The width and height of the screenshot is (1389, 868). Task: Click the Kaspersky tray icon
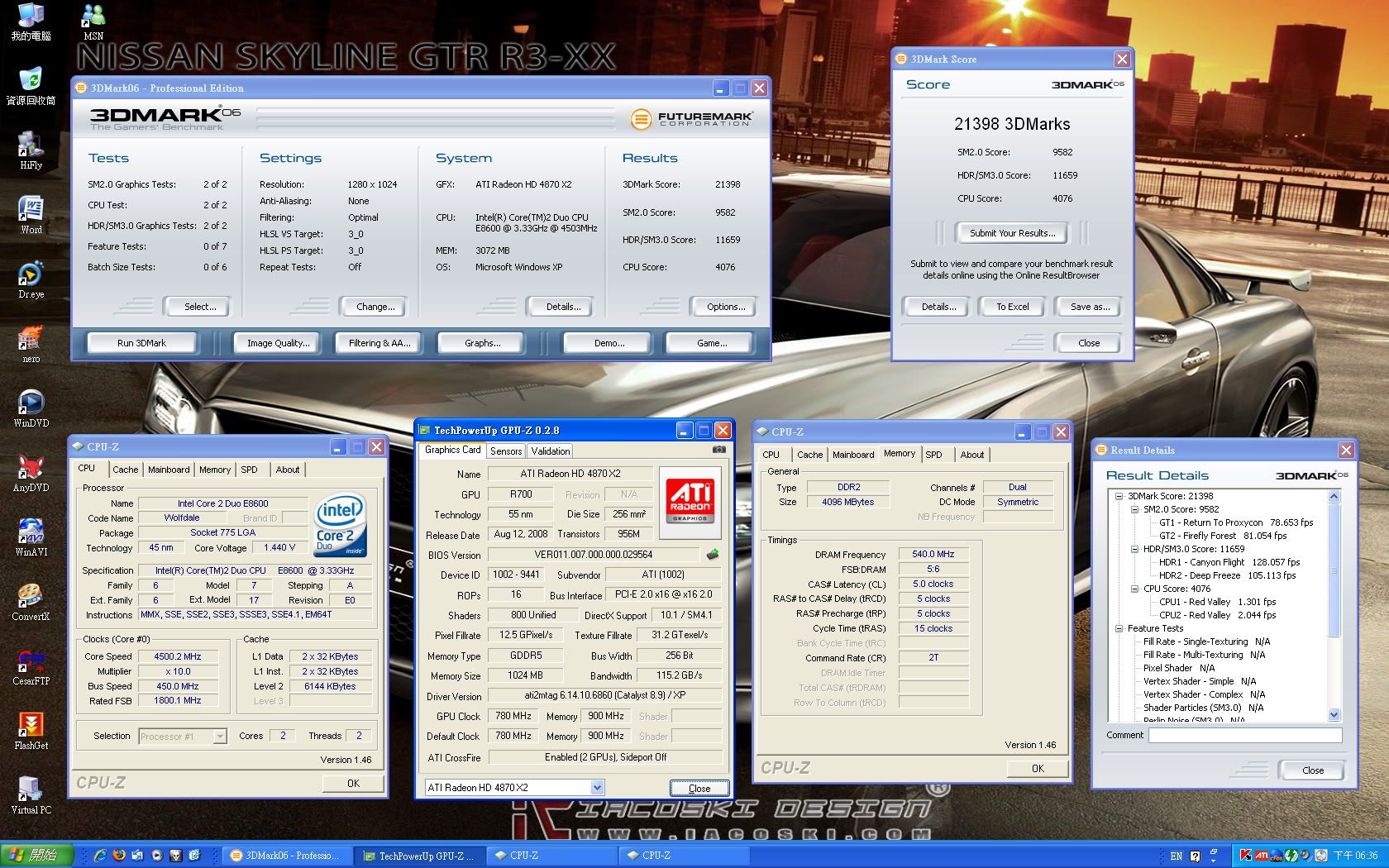click(x=1246, y=856)
